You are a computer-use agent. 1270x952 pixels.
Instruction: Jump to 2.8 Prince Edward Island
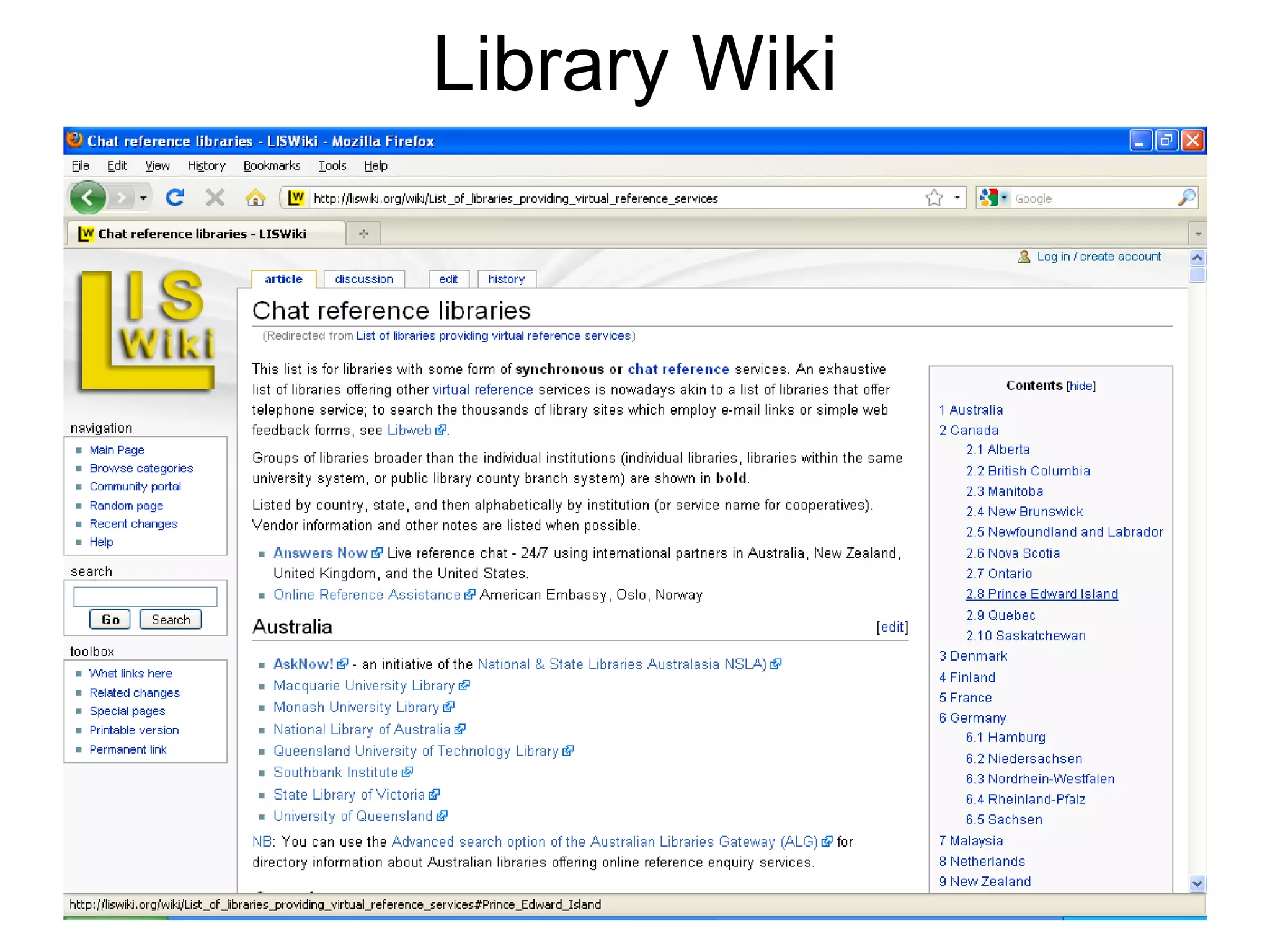point(1042,594)
